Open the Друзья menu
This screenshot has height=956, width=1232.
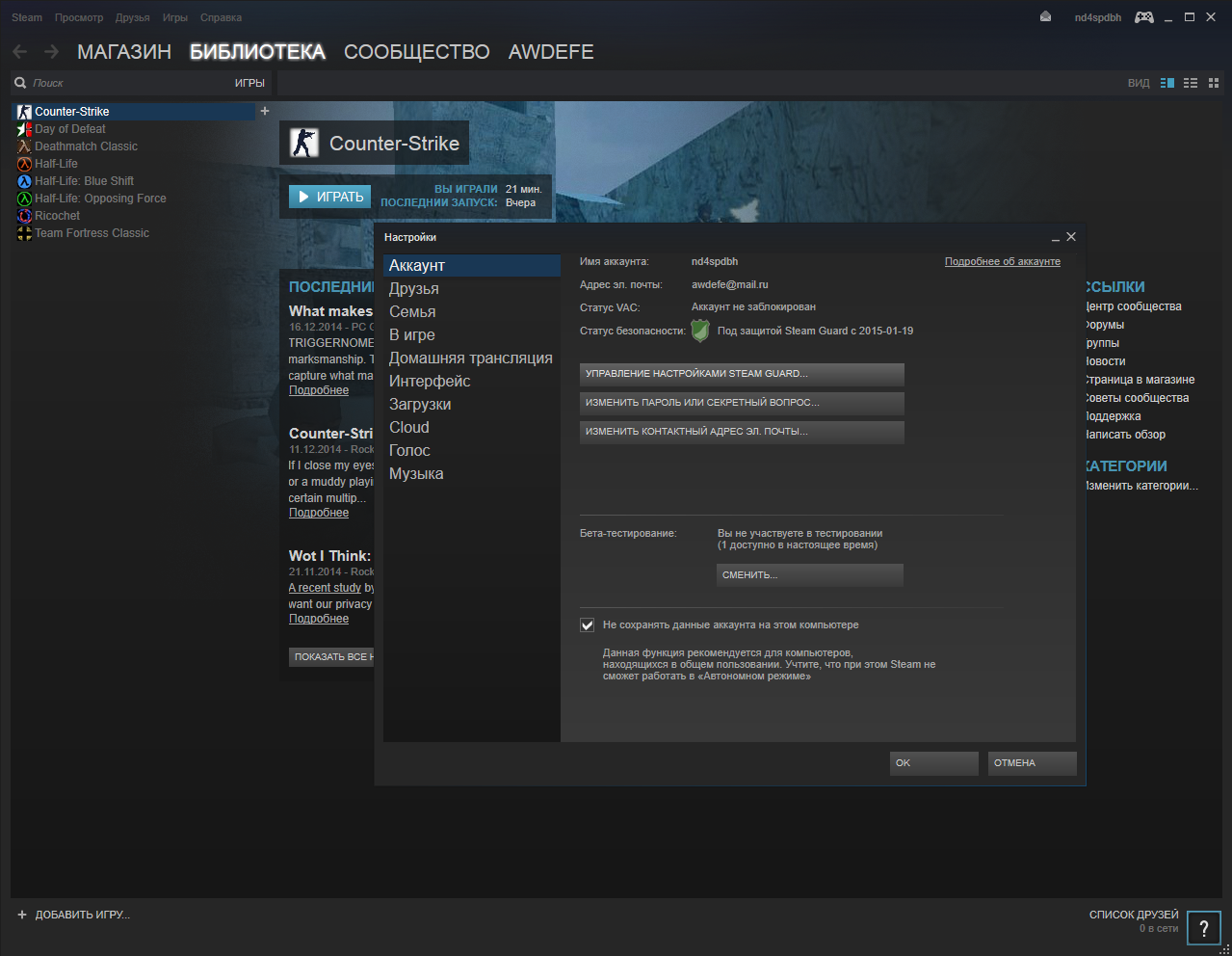click(x=133, y=17)
